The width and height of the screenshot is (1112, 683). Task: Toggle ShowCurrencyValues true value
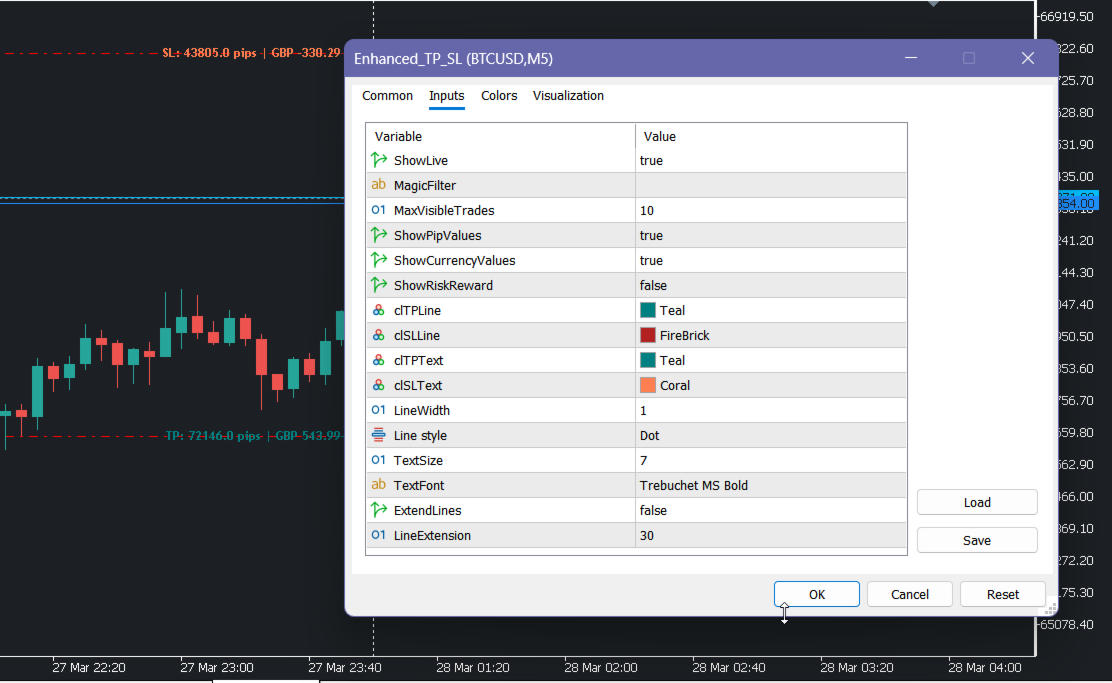[x=771, y=260]
